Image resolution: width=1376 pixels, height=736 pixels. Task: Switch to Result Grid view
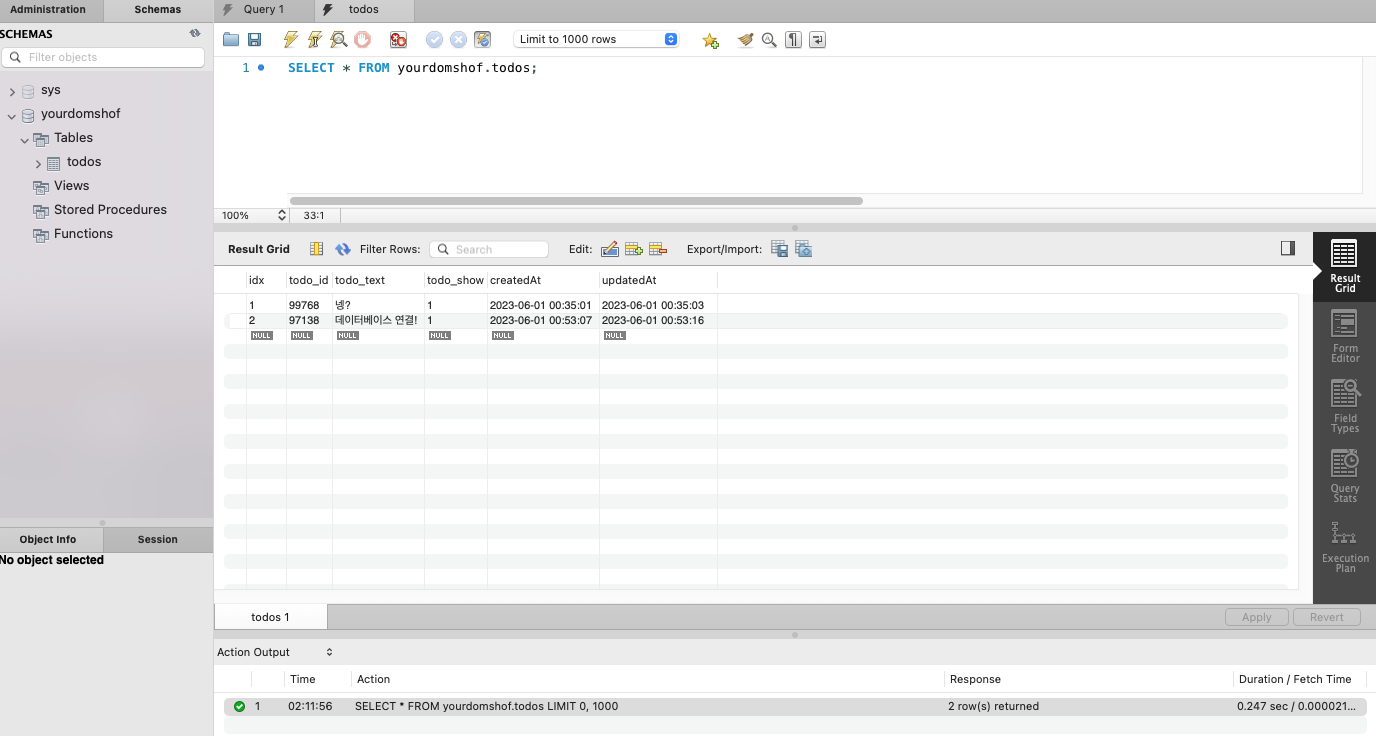1345,266
